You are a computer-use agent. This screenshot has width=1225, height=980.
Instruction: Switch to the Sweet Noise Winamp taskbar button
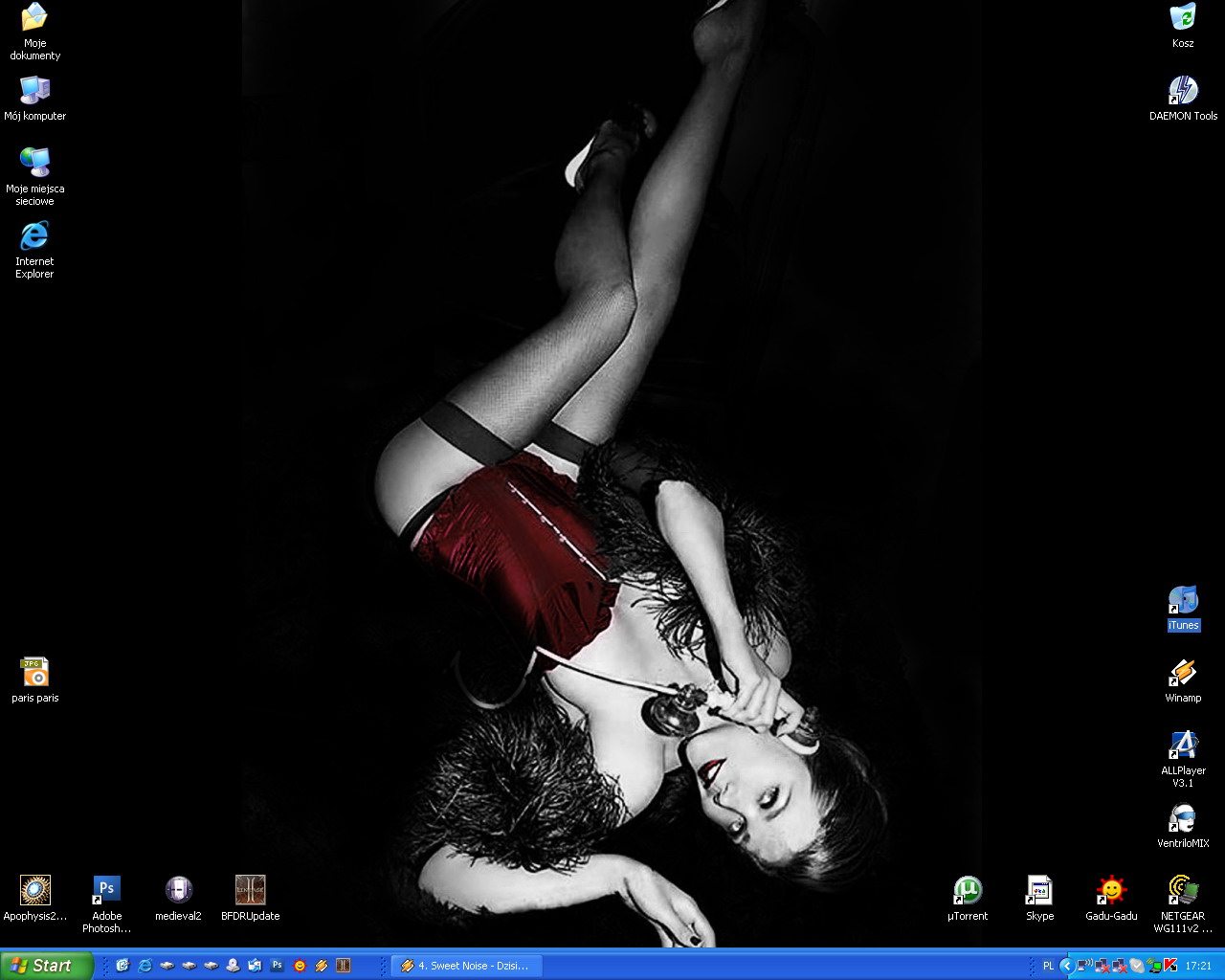click(x=465, y=966)
